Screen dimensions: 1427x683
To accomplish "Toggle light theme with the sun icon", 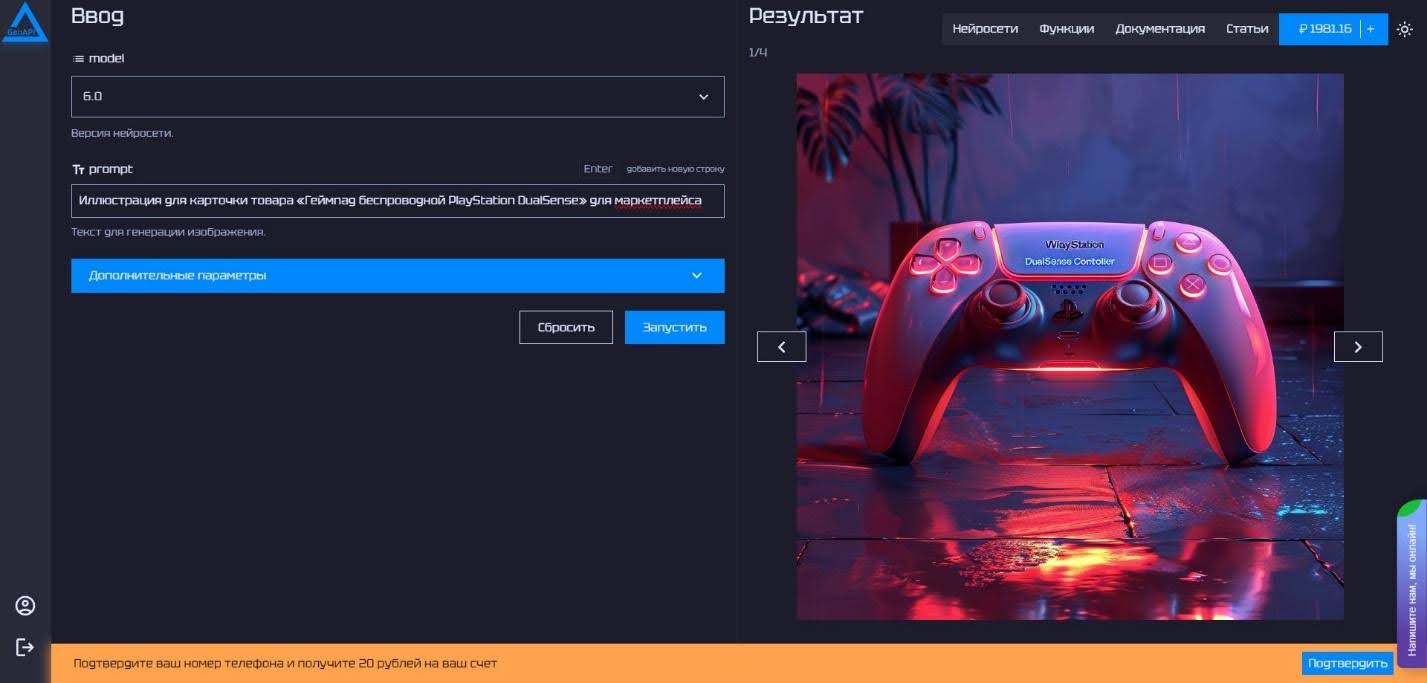I will click(1405, 29).
